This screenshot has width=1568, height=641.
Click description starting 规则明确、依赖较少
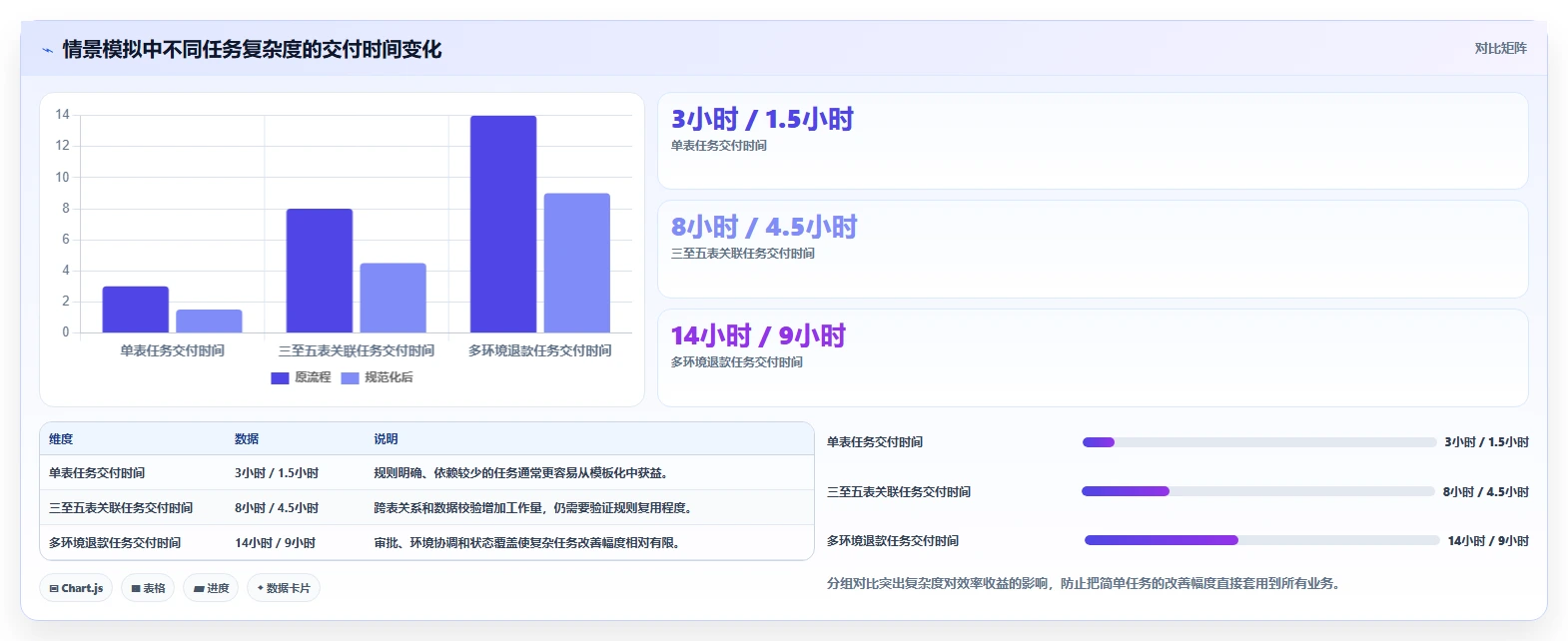coord(523,473)
